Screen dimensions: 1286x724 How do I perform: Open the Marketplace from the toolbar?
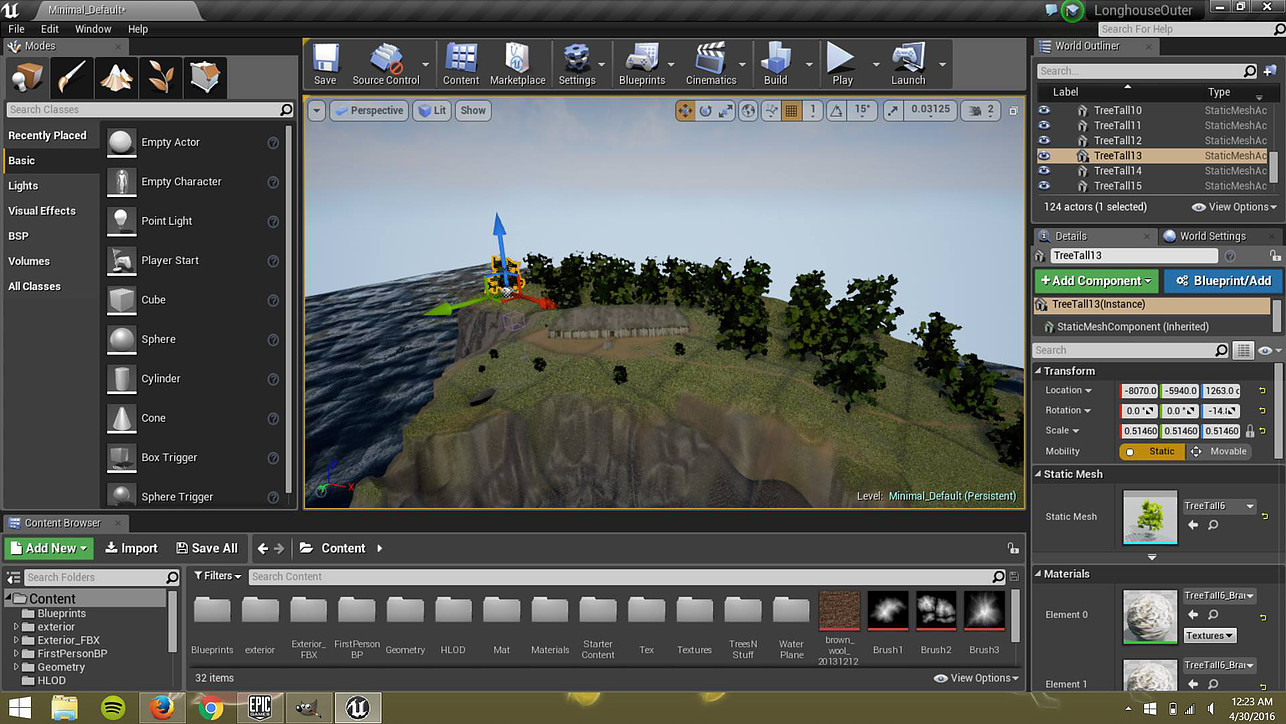point(518,62)
